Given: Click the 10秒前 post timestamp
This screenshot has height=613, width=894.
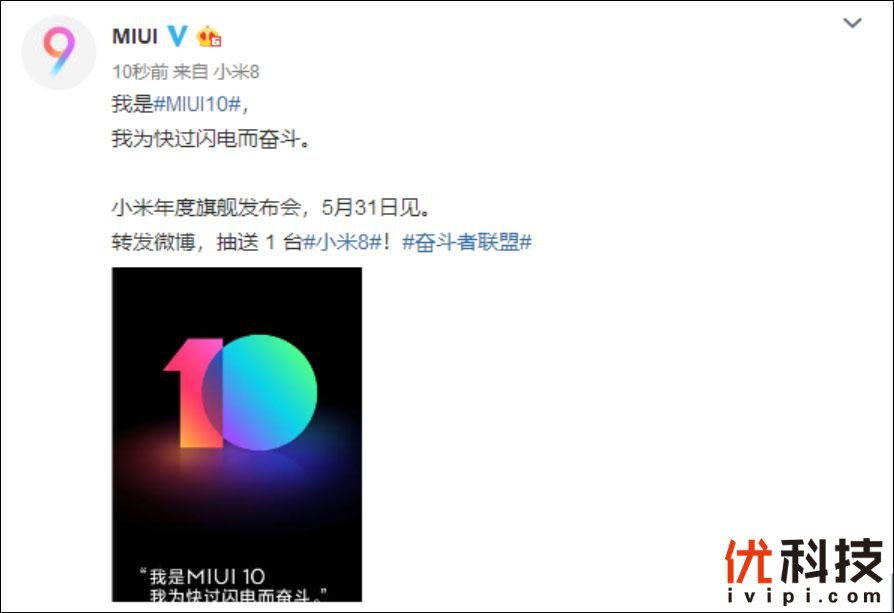Looking at the screenshot, I should pyautogui.click(x=140, y=72).
